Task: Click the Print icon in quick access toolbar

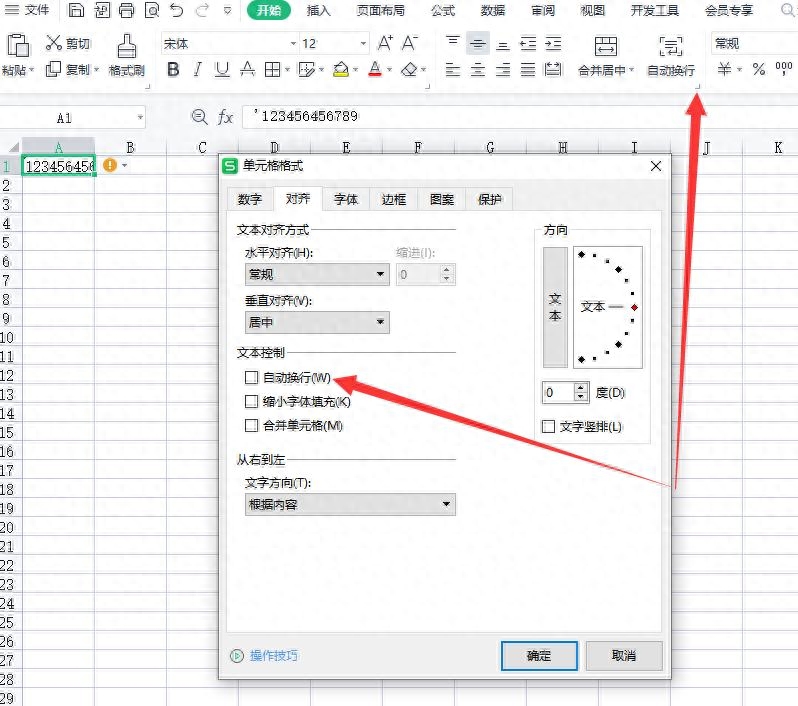Action: [126, 10]
